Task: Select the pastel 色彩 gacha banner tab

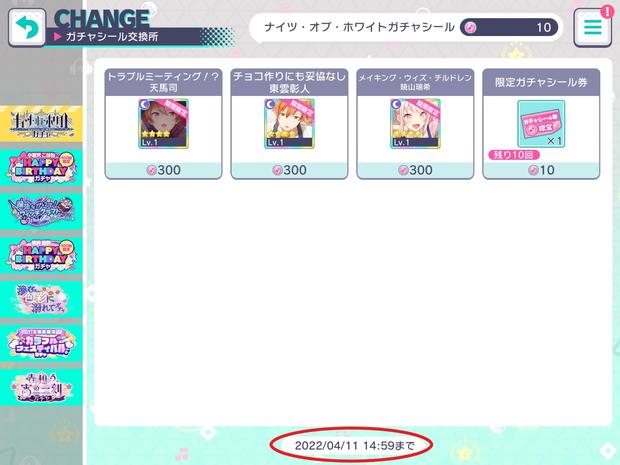Action: click(x=41, y=299)
